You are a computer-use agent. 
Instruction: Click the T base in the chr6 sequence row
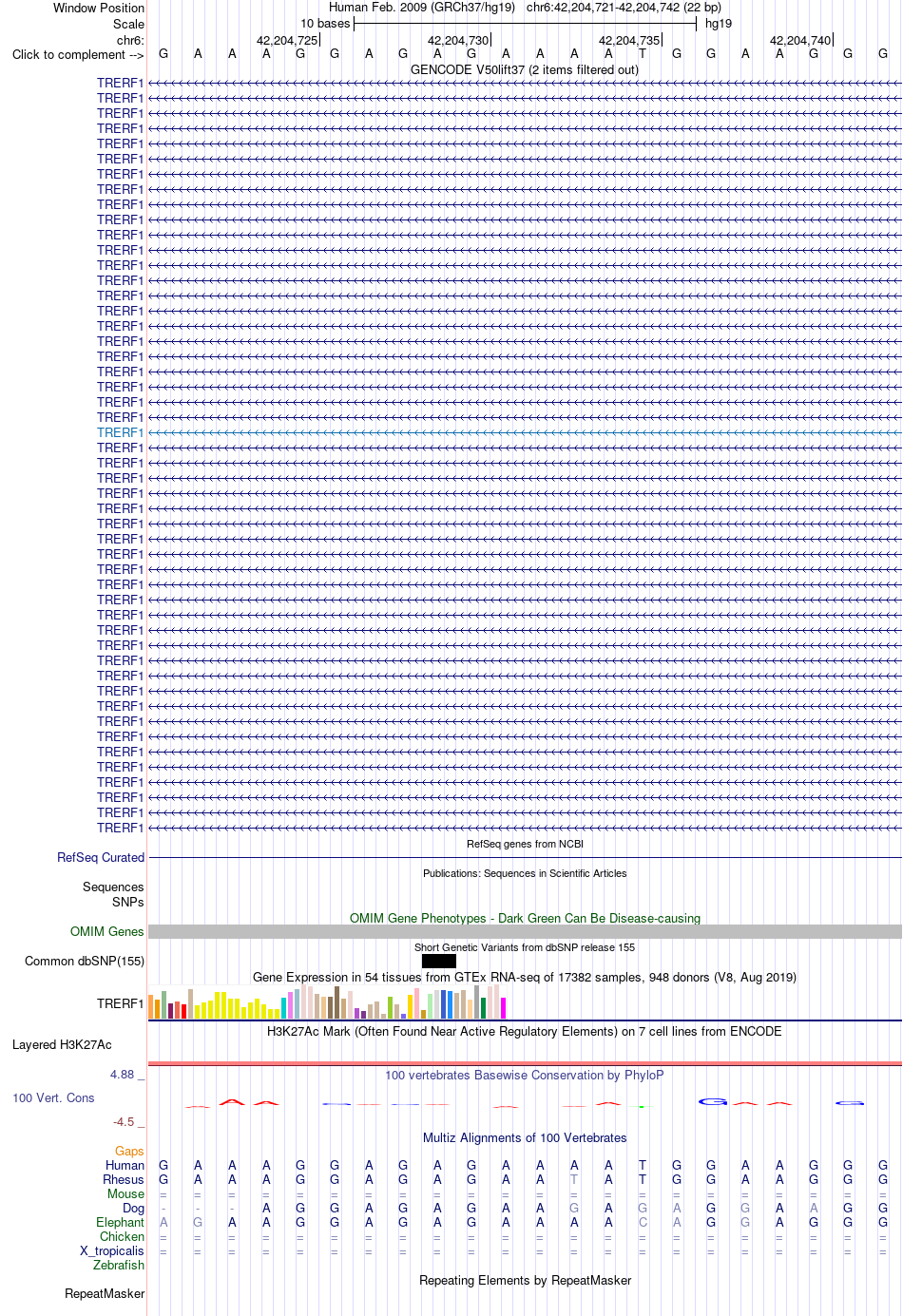point(643,54)
